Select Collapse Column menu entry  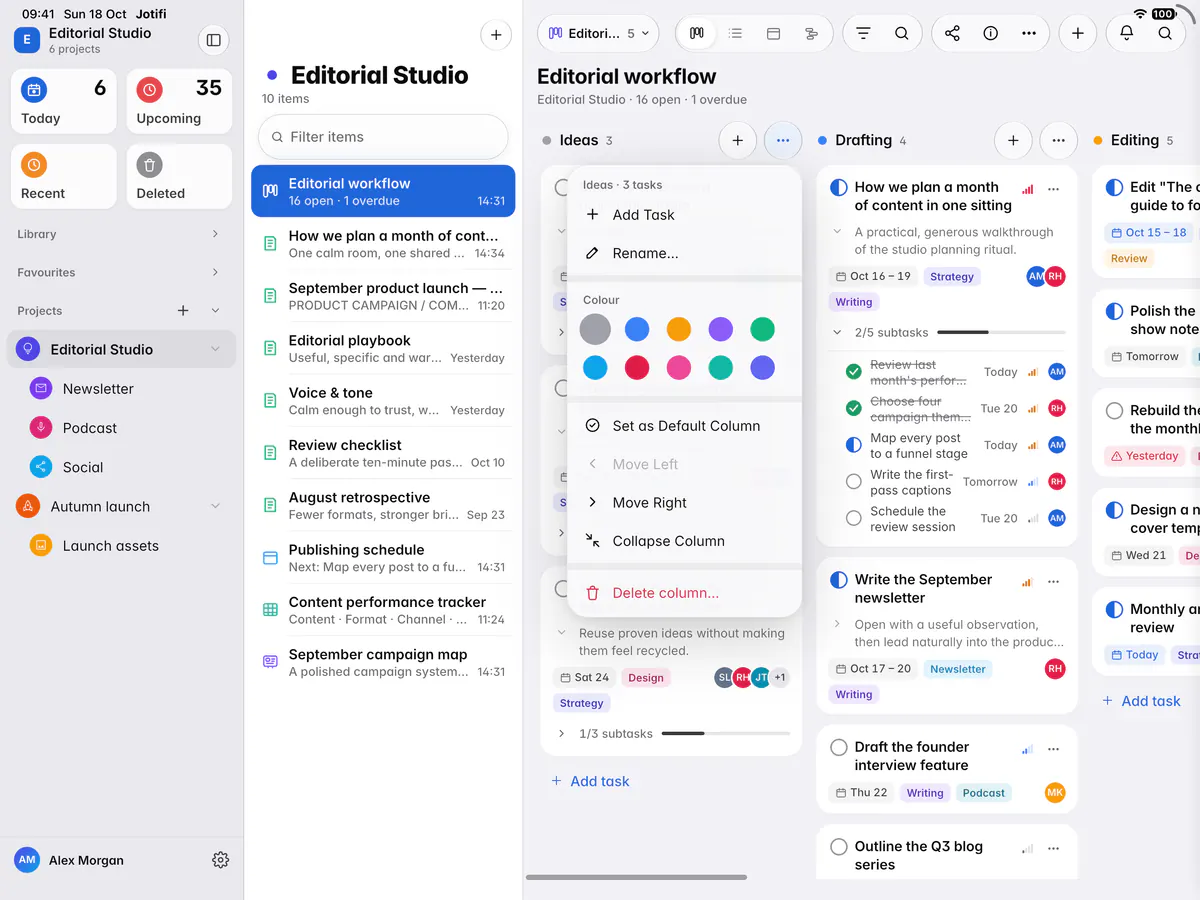(684, 541)
